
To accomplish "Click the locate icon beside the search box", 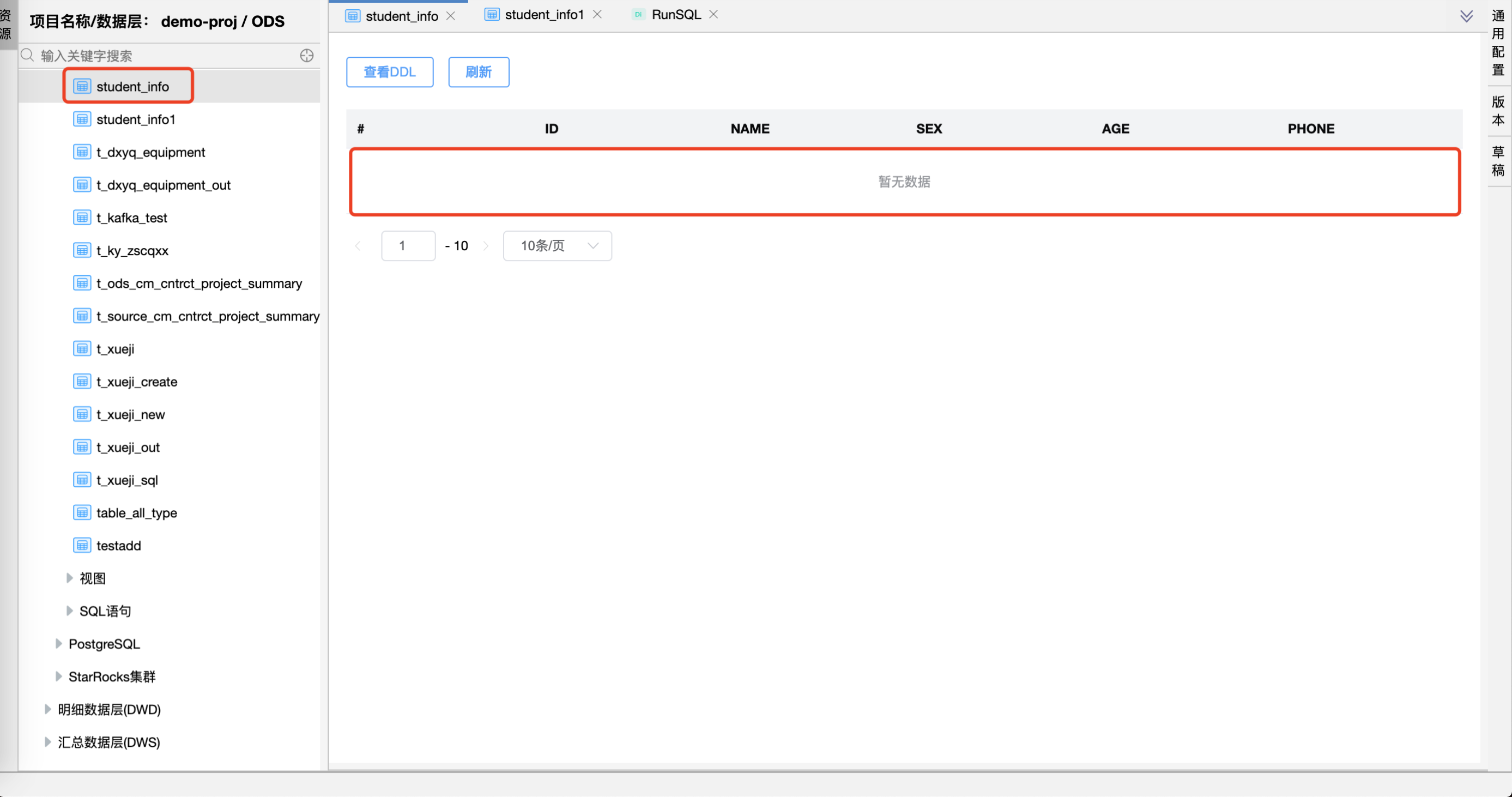I will click(306, 55).
